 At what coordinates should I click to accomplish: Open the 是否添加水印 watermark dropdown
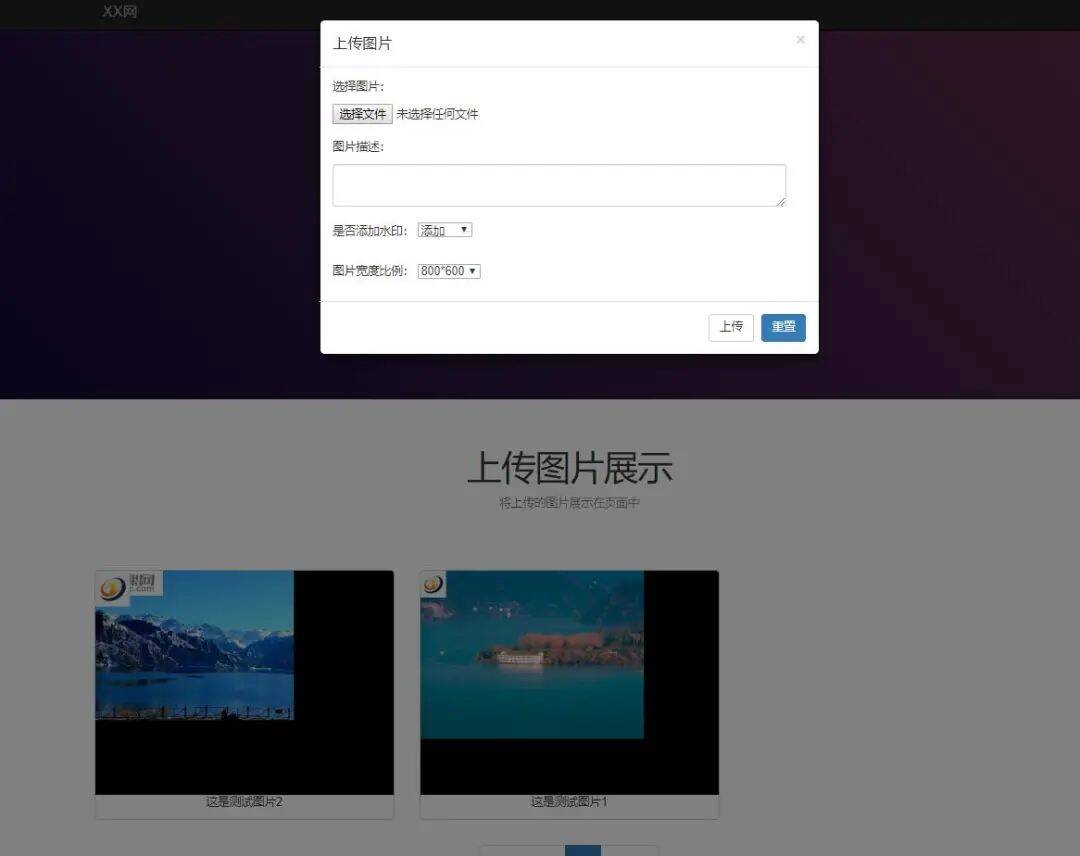pyautogui.click(x=444, y=230)
